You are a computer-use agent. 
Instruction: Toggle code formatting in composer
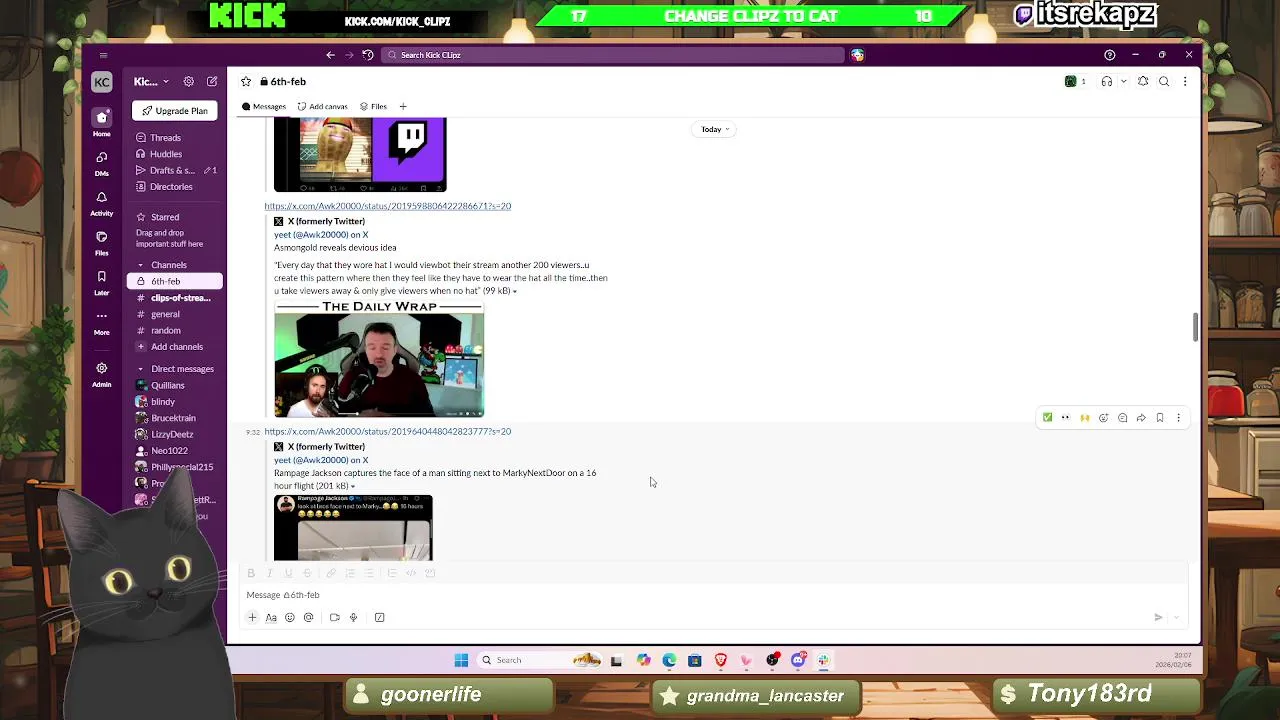pos(411,573)
